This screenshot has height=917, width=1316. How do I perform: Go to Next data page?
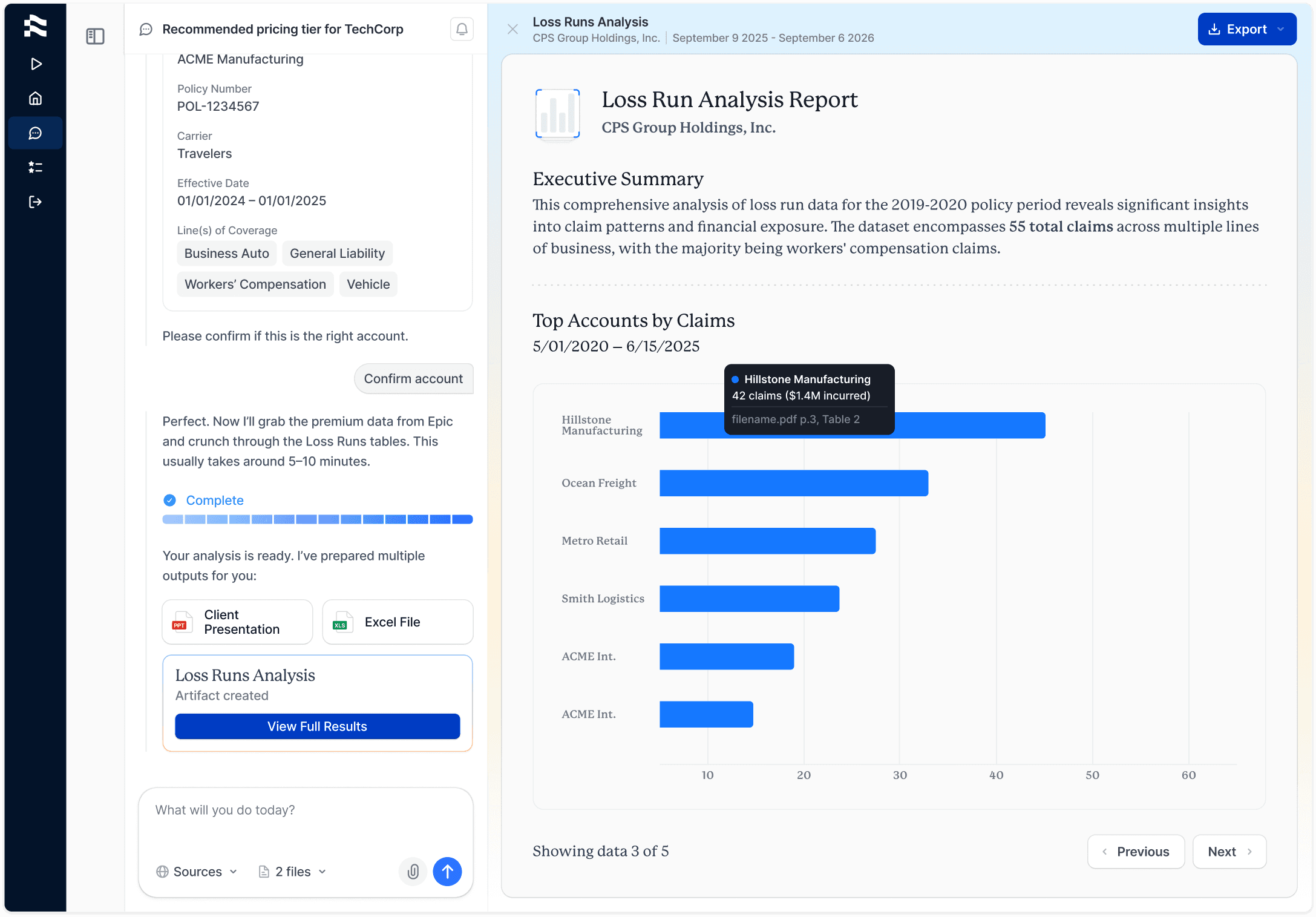coord(1229,852)
